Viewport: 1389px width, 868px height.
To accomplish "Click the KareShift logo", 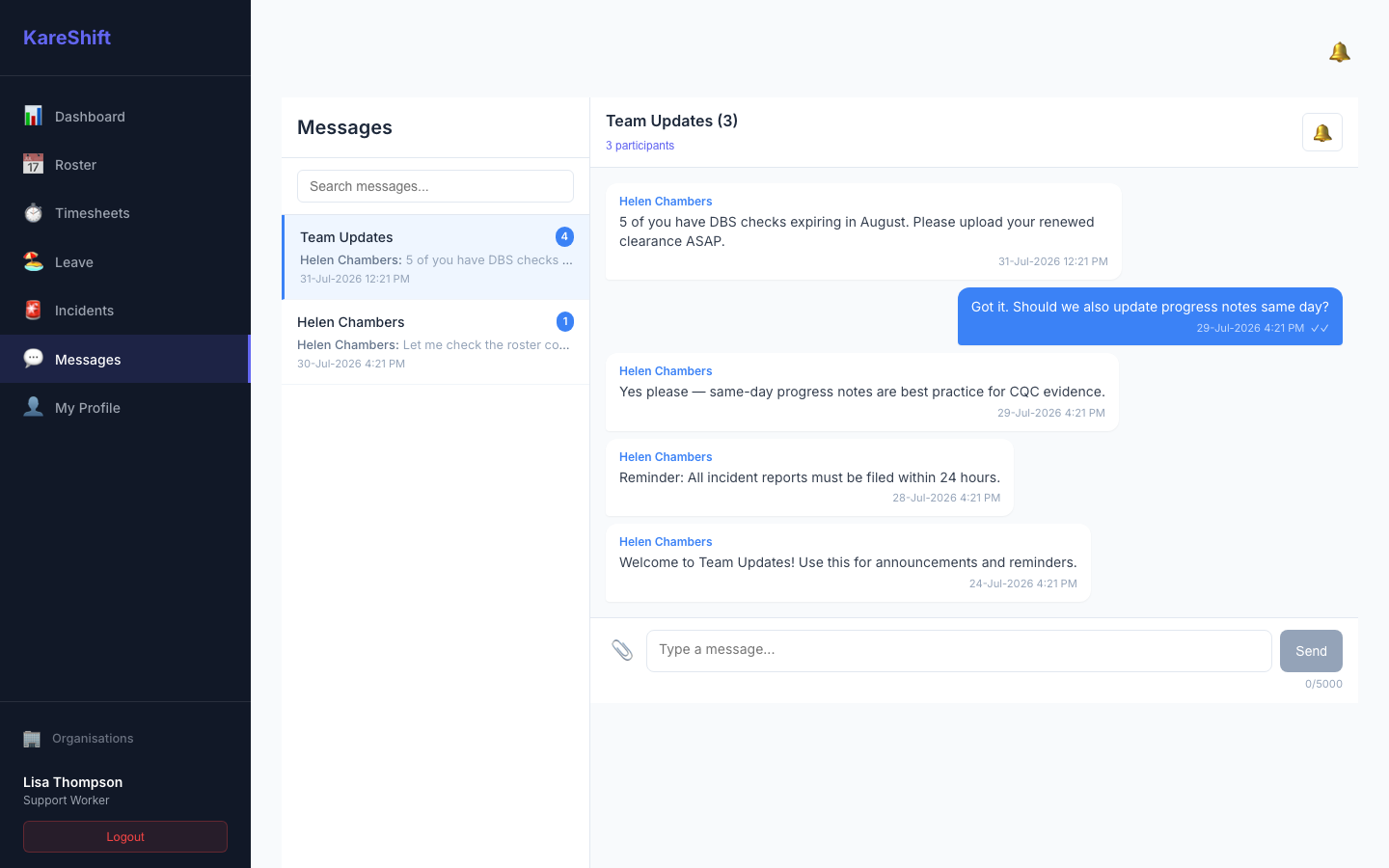I will click(x=67, y=38).
